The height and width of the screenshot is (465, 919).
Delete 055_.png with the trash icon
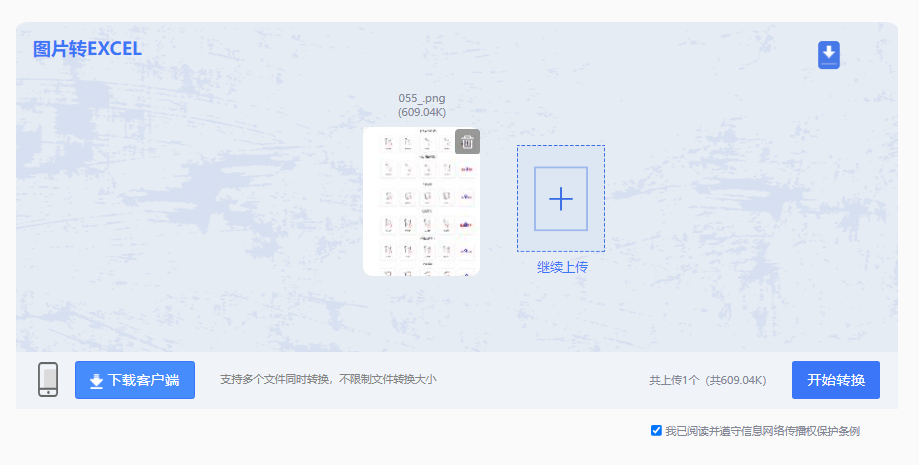pos(467,141)
